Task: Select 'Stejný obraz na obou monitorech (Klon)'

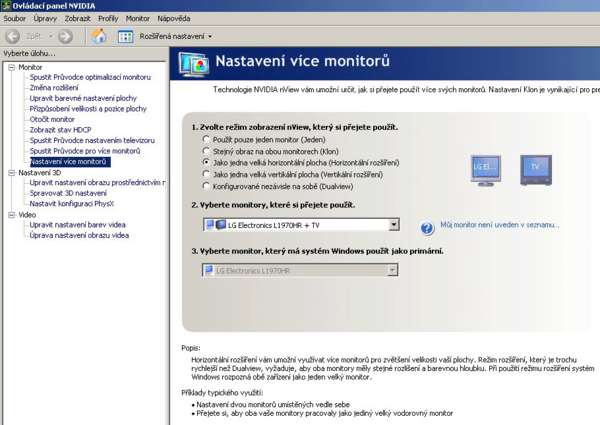Action: pos(206,151)
